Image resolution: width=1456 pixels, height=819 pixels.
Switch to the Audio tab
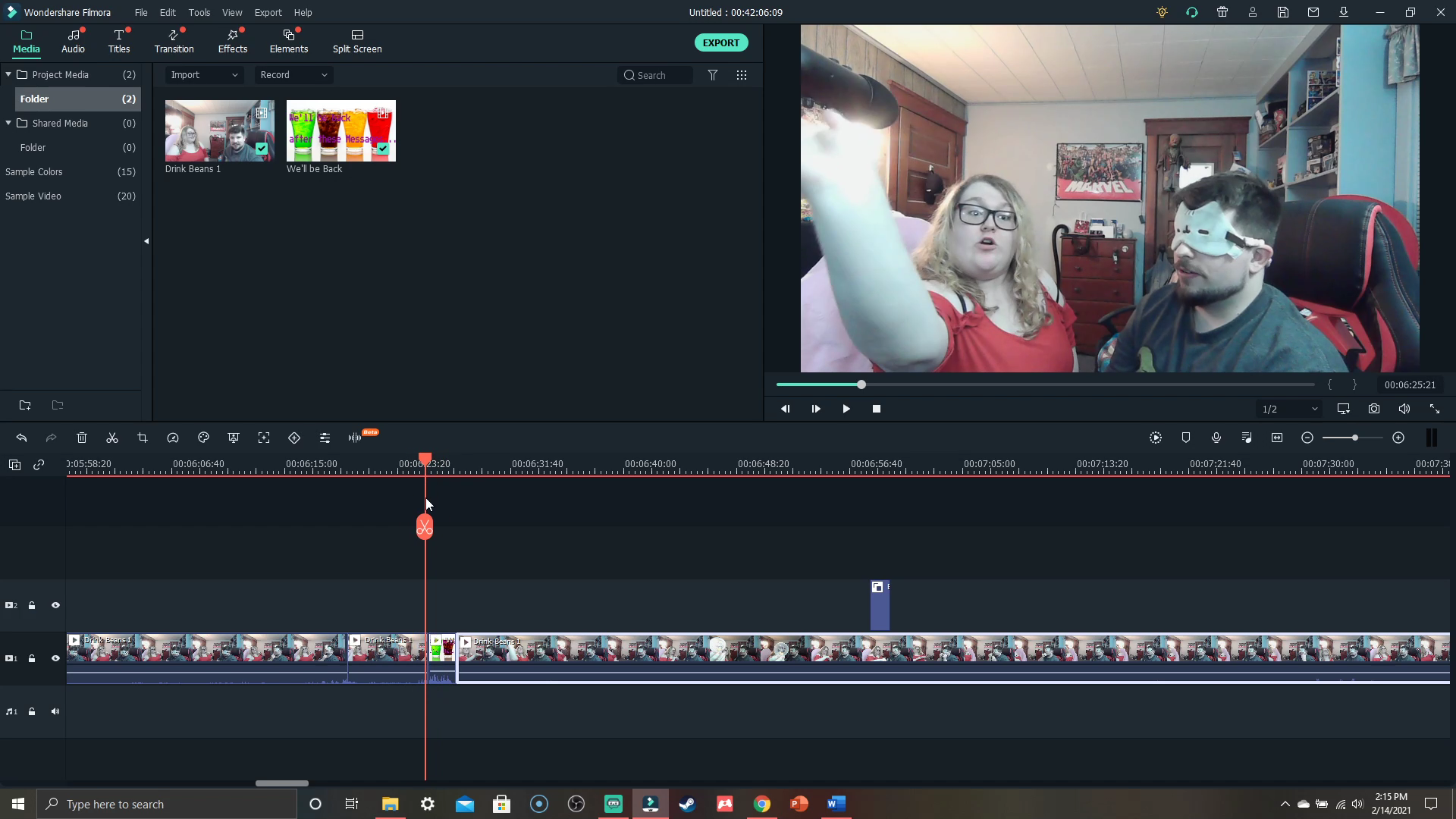(x=73, y=42)
